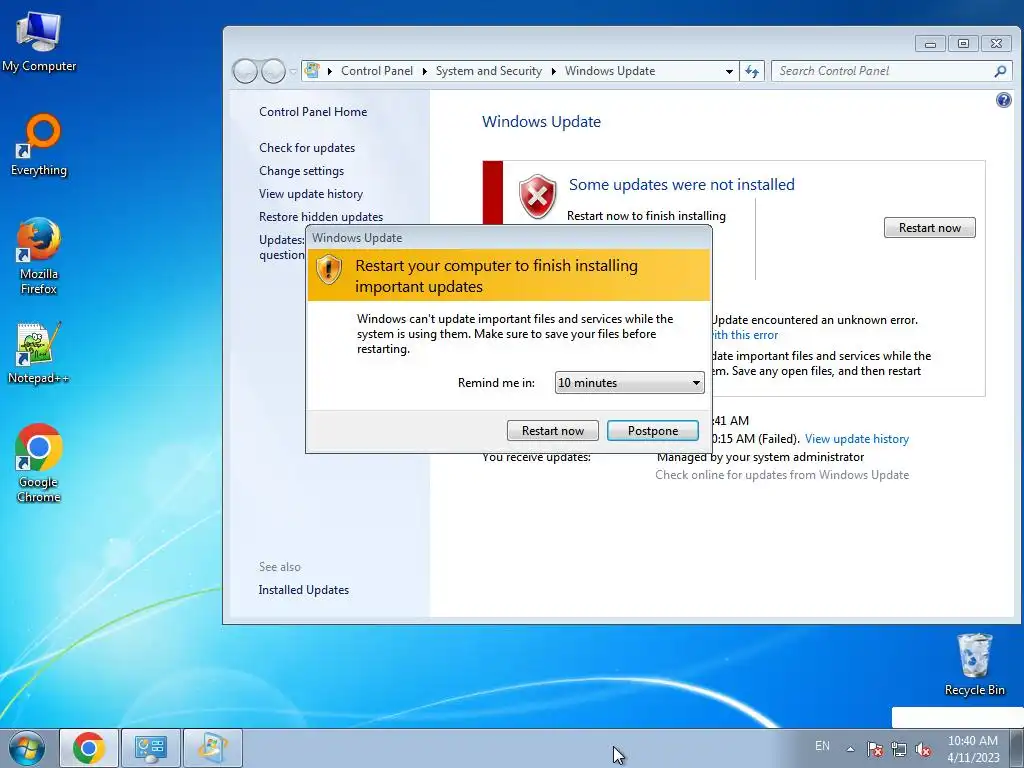
Task: Open the network tray icon
Action: coord(899,748)
